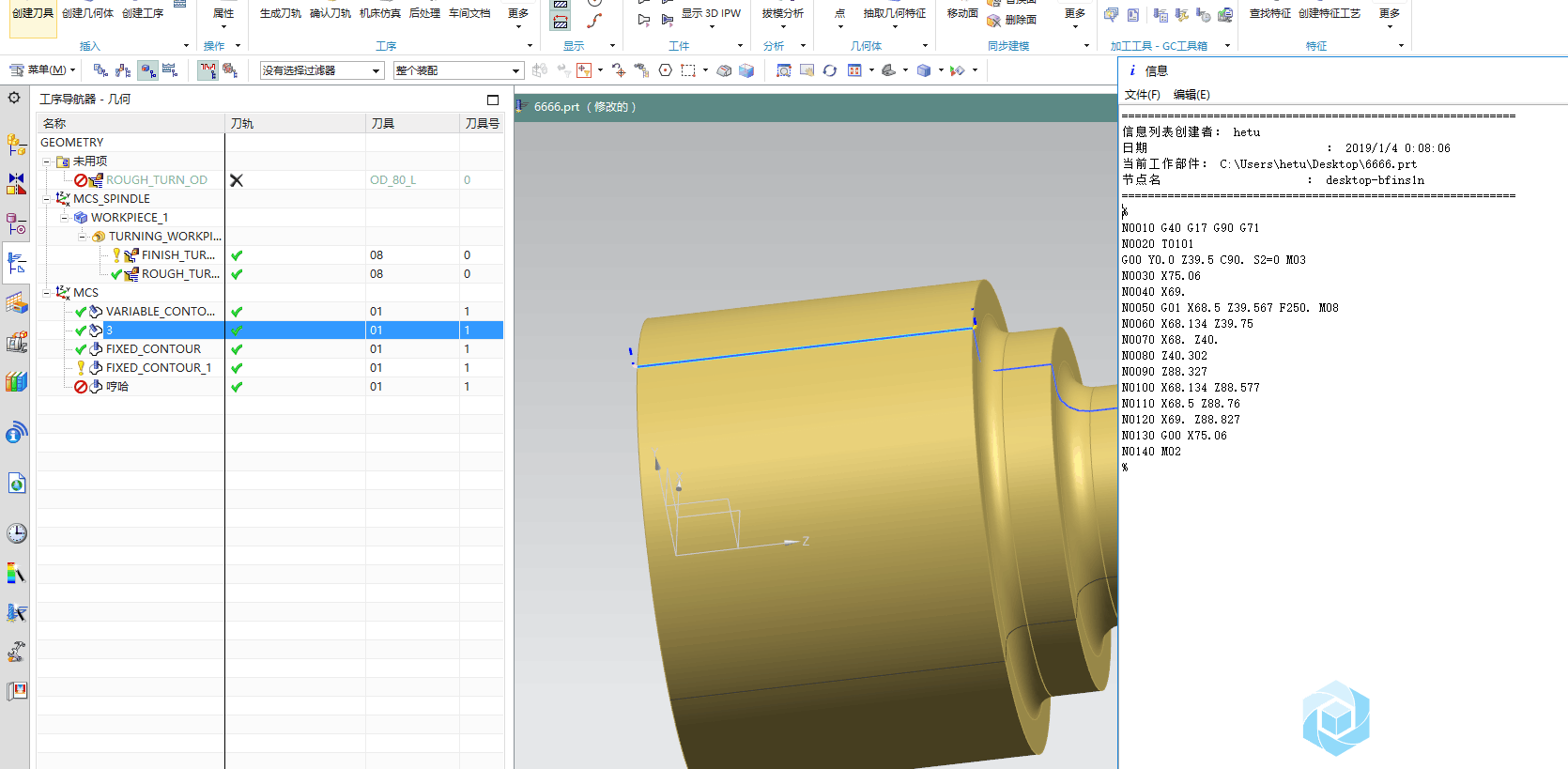
Task: Click the 后处理 button
Action: coord(424,13)
